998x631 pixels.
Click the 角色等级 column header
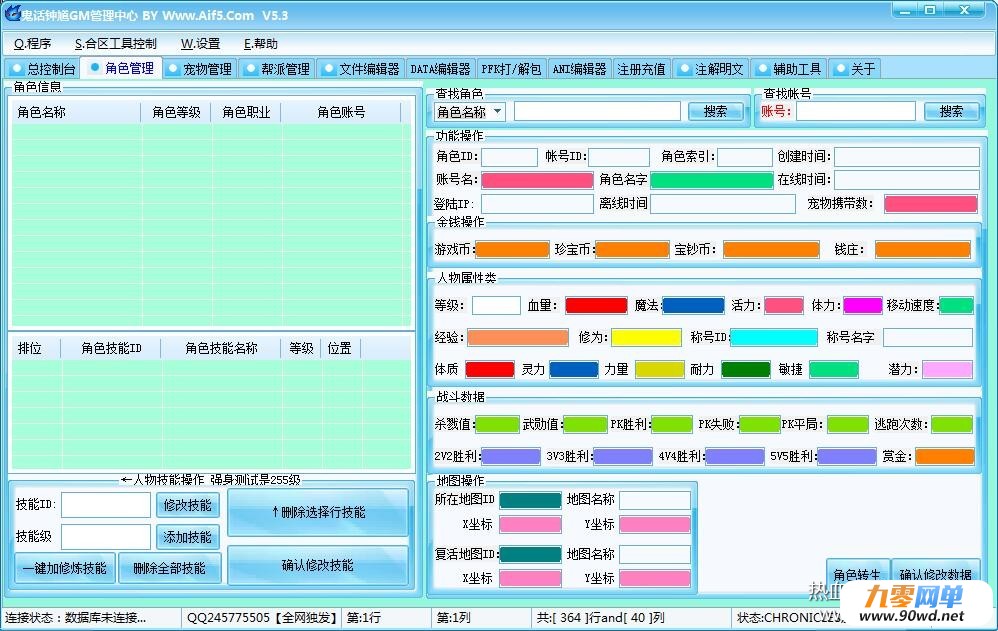pyautogui.click(x=176, y=113)
